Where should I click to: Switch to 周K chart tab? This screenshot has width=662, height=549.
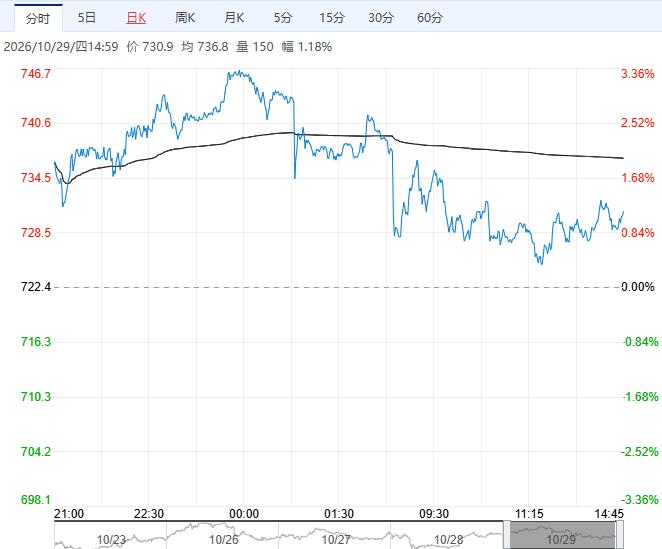[185, 18]
